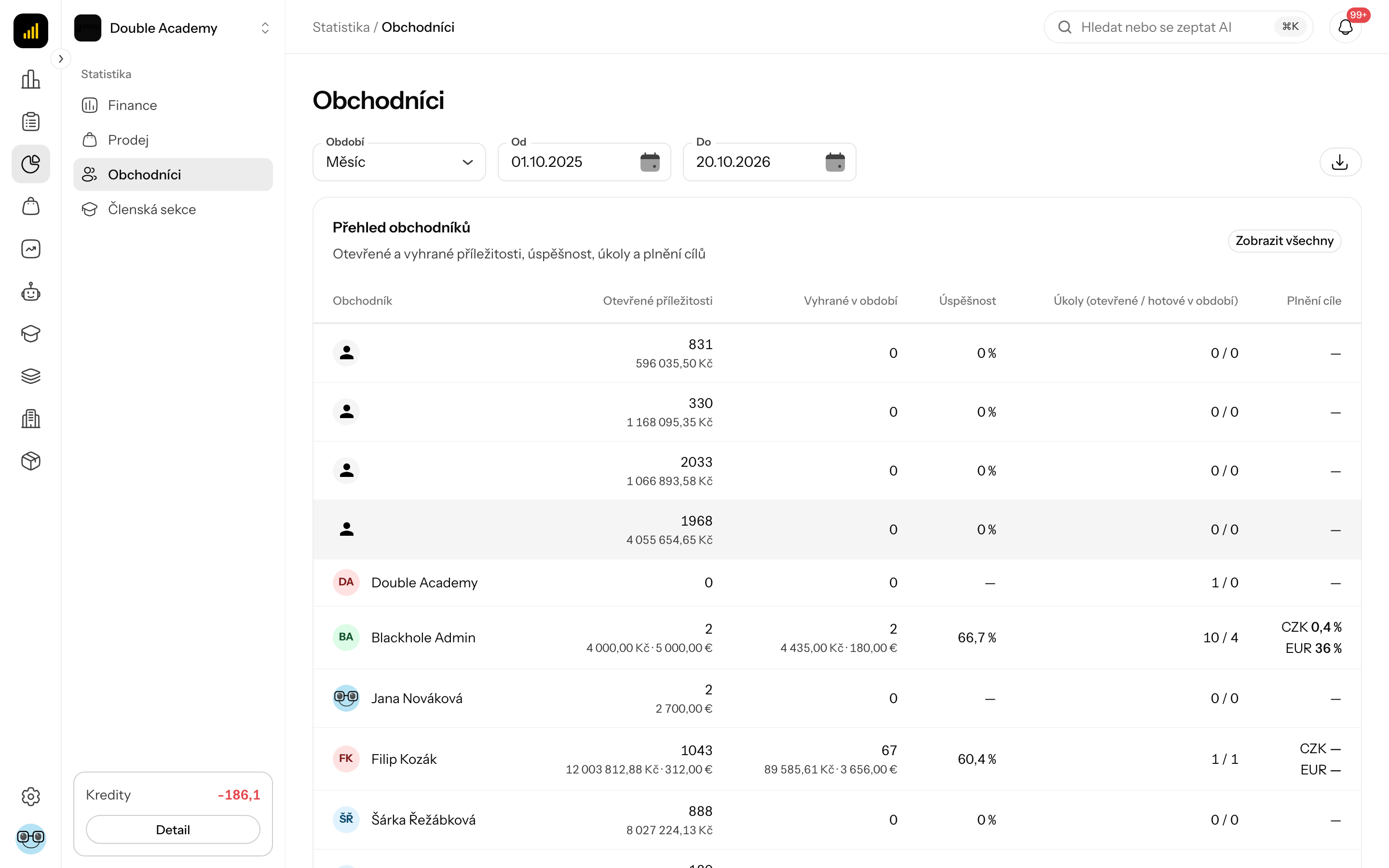
Task: Click the Otevřené příležitosti column header
Action: pyautogui.click(x=657, y=301)
